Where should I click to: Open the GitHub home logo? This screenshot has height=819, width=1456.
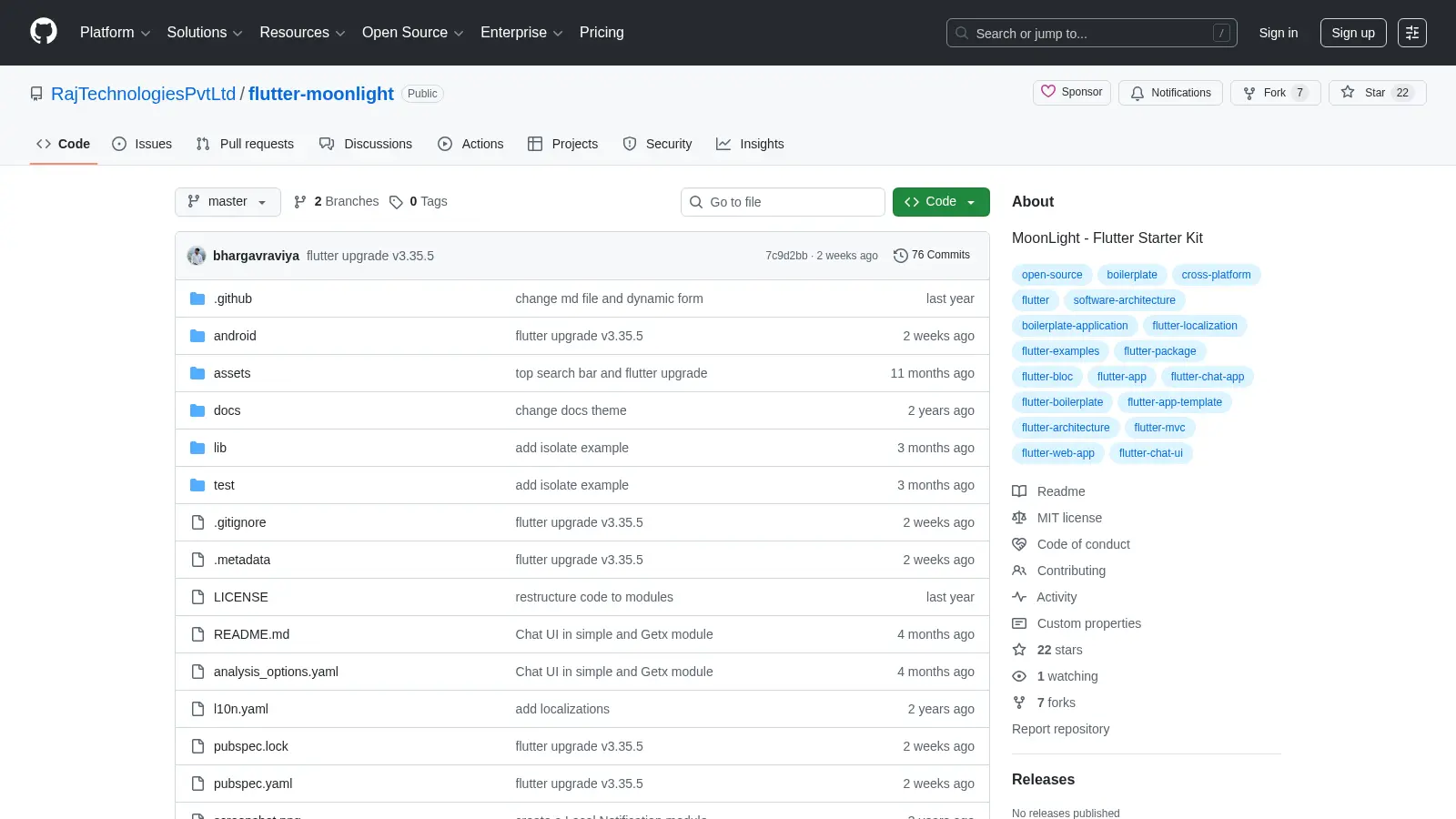pos(44,32)
